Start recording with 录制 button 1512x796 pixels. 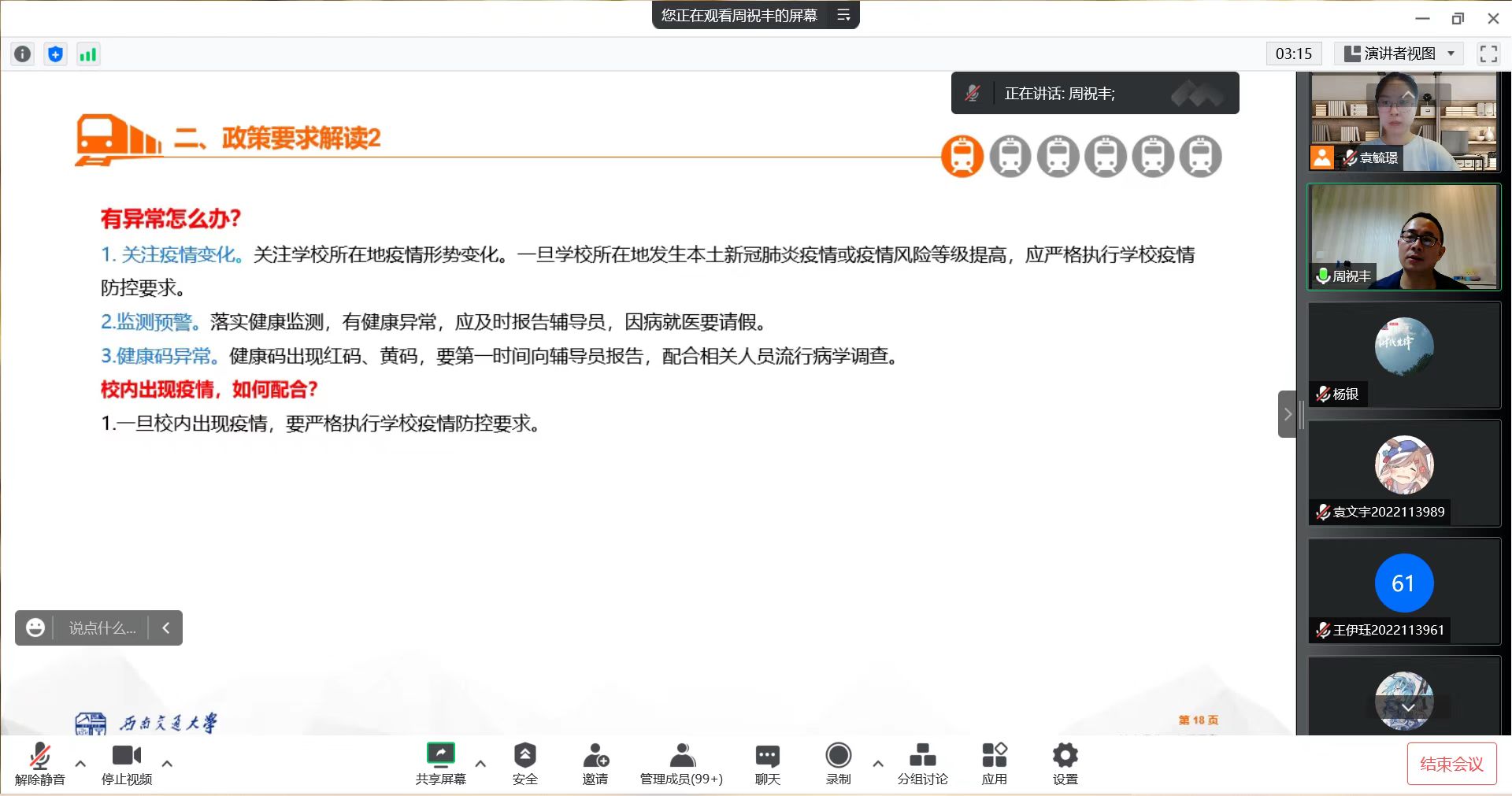(x=838, y=763)
